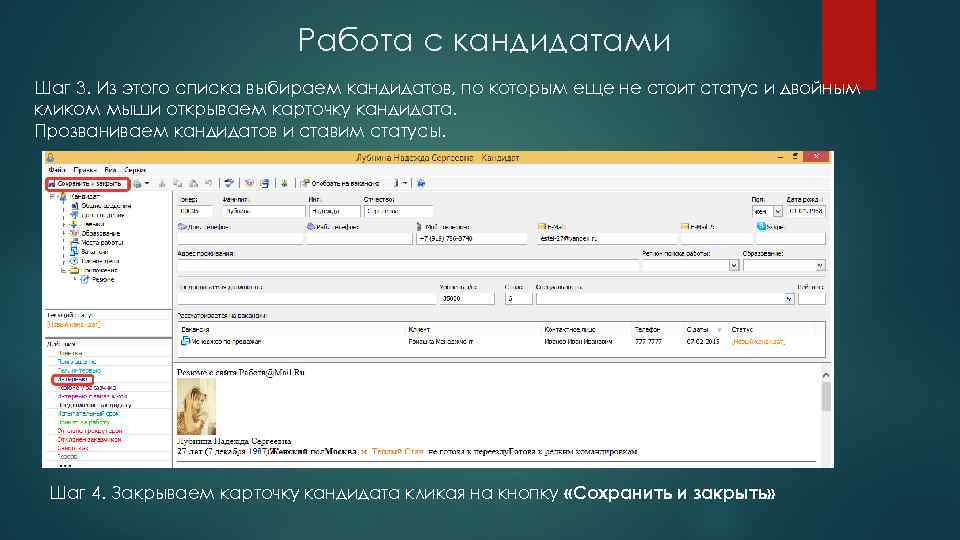Click the Paste icon in the toolbar
The width and height of the screenshot is (960, 540).
point(193,184)
